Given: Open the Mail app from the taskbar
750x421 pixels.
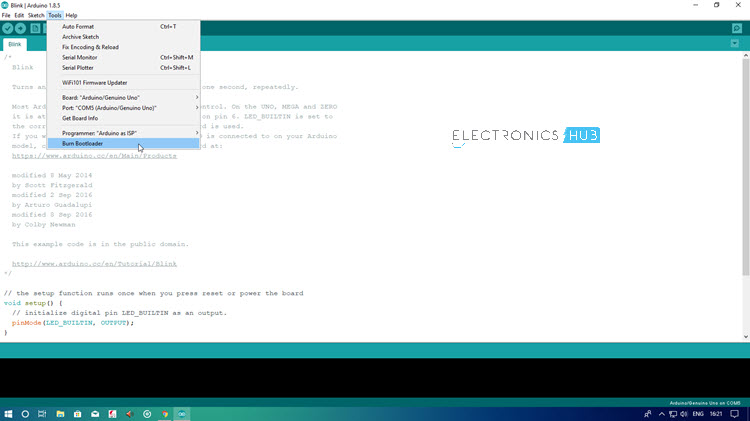Looking at the screenshot, I should click(95, 414).
